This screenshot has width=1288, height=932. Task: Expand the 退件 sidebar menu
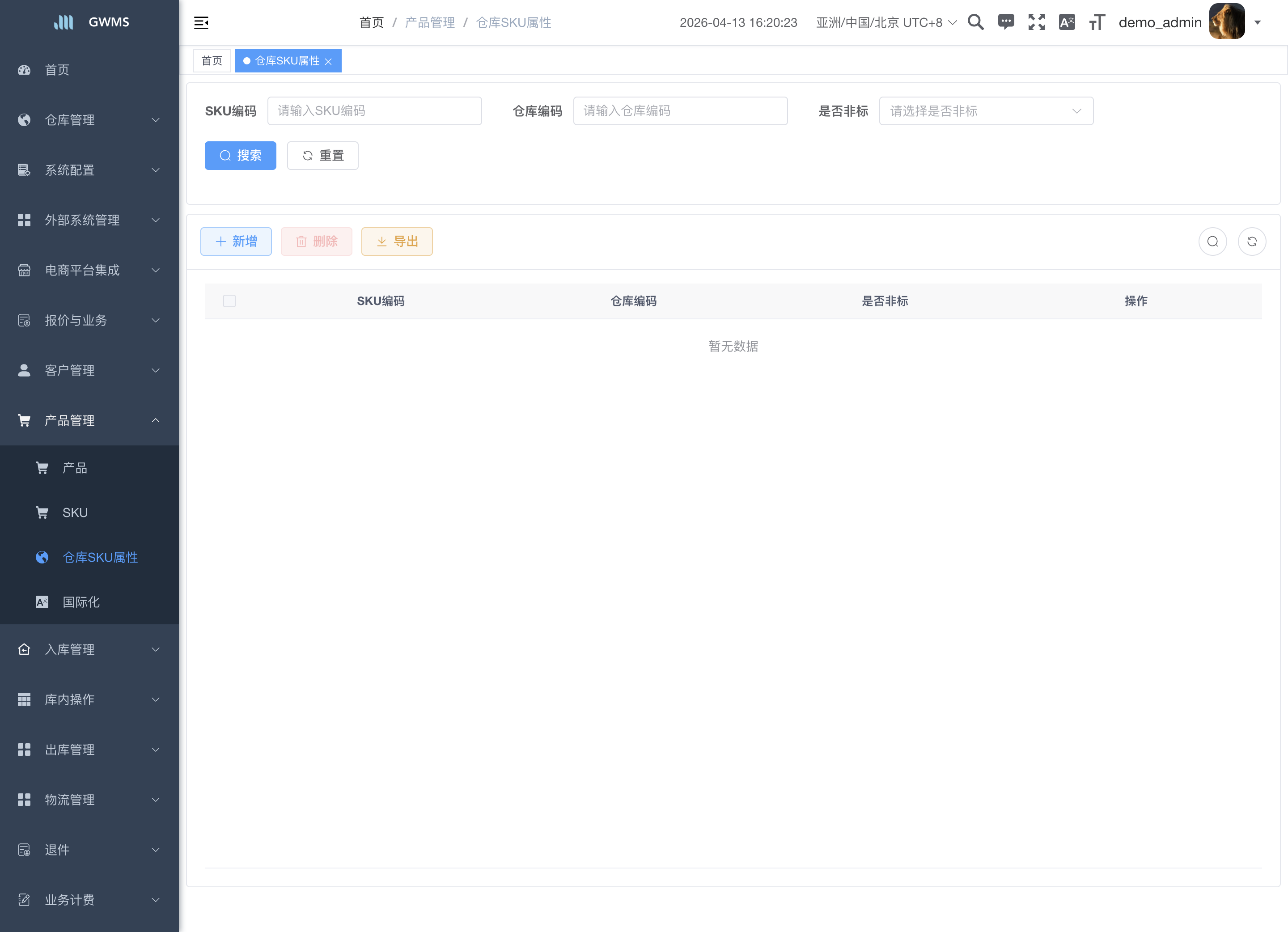click(x=89, y=850)
